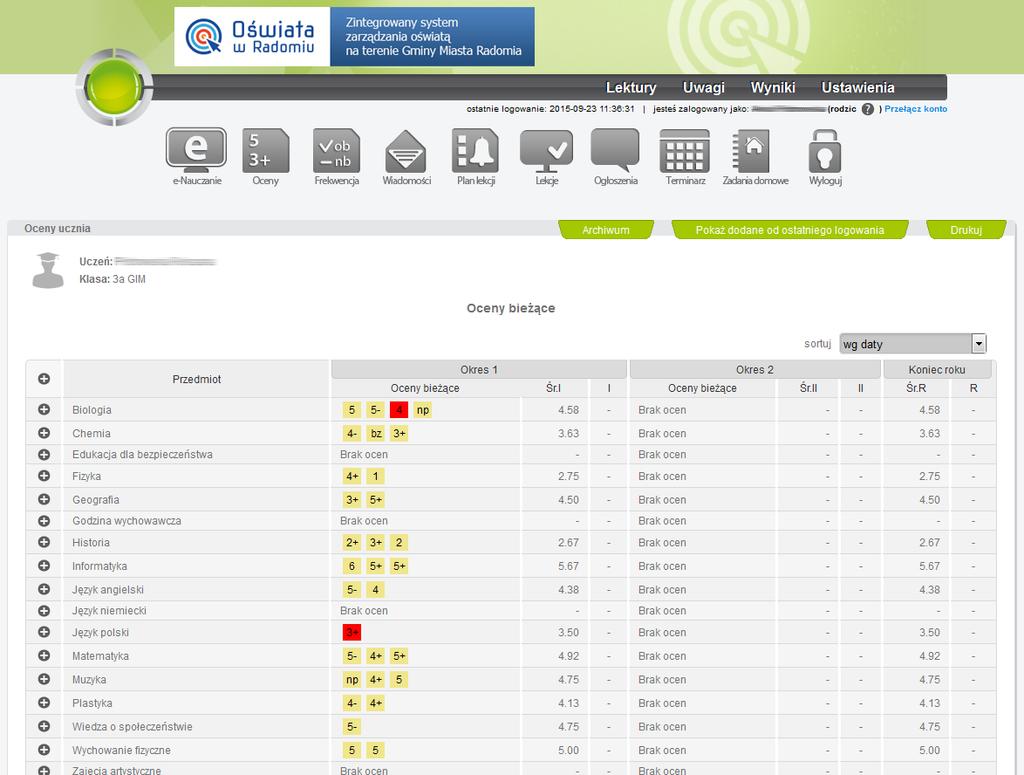Screen dimensions: 1024x775
Task: Click the Okres 1 column header
Action: (x=479, y=370)
